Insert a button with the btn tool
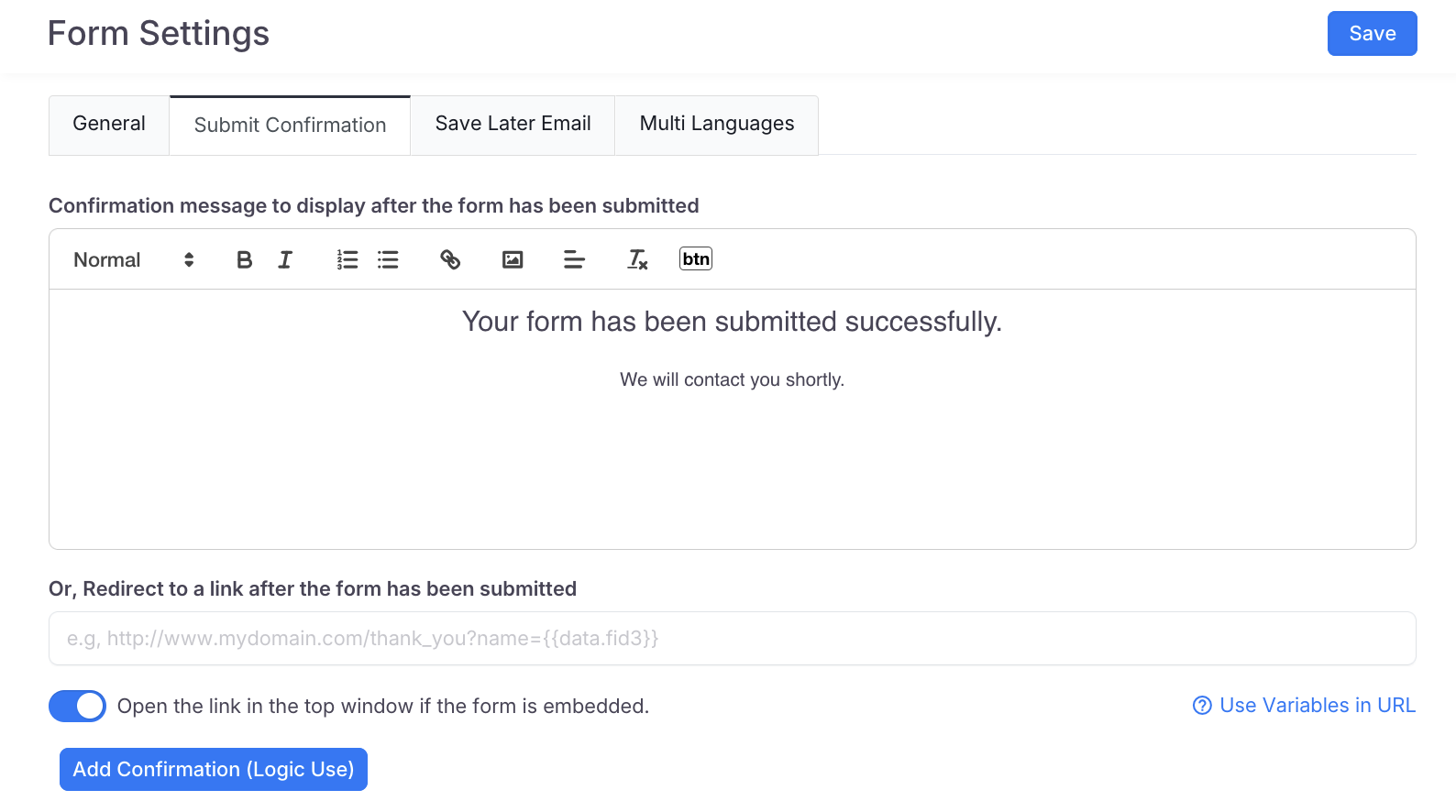This screenshot has height=812, width=1456. (x=696, y=259)
